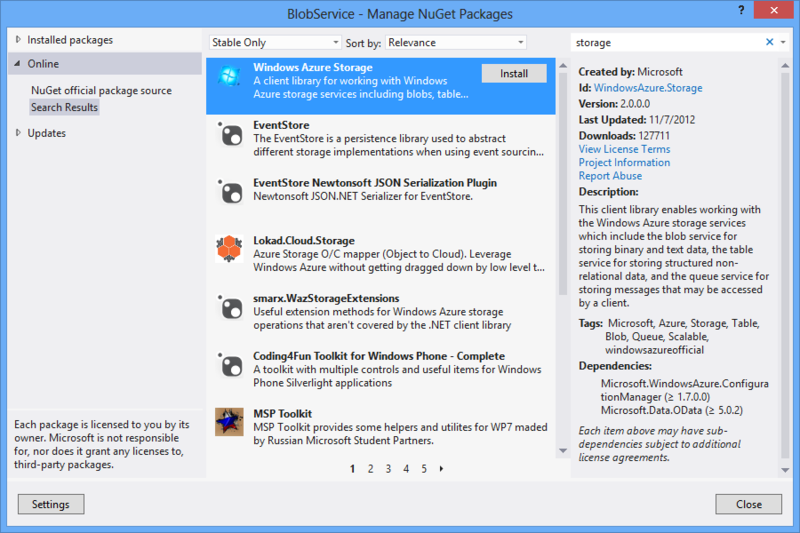Go to results page 4
The image size is (800, 533).
point(406,469)
